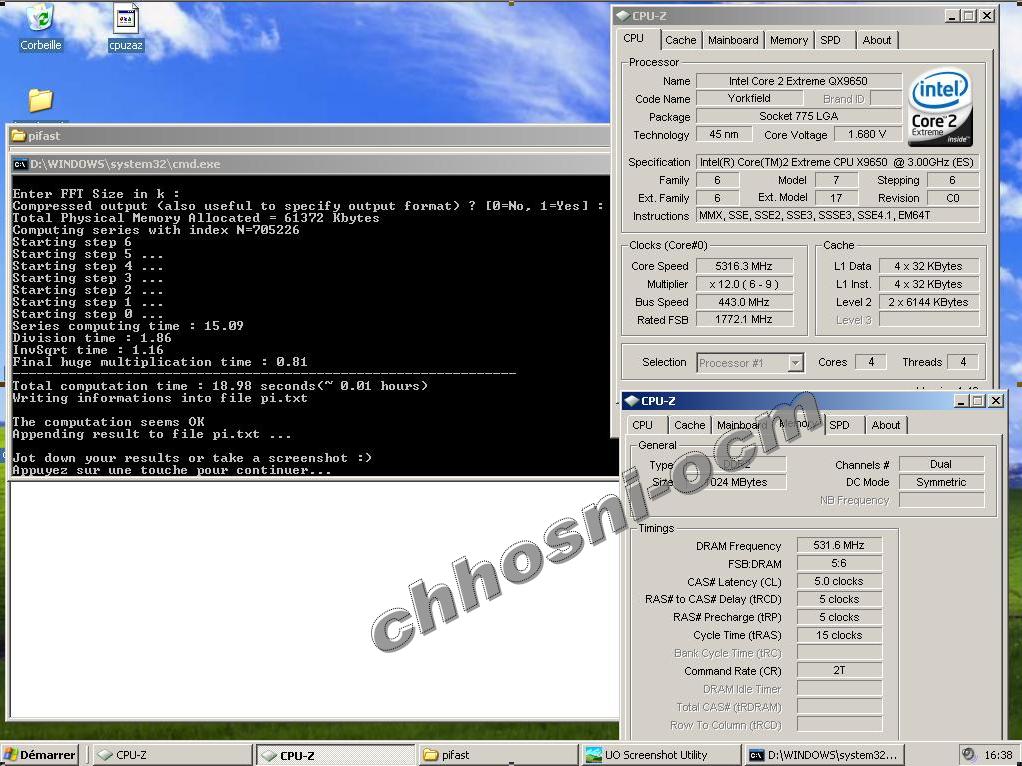Click the system tray icon near clock
This screenshot has height=766, width=1022.
coord(969,754)
